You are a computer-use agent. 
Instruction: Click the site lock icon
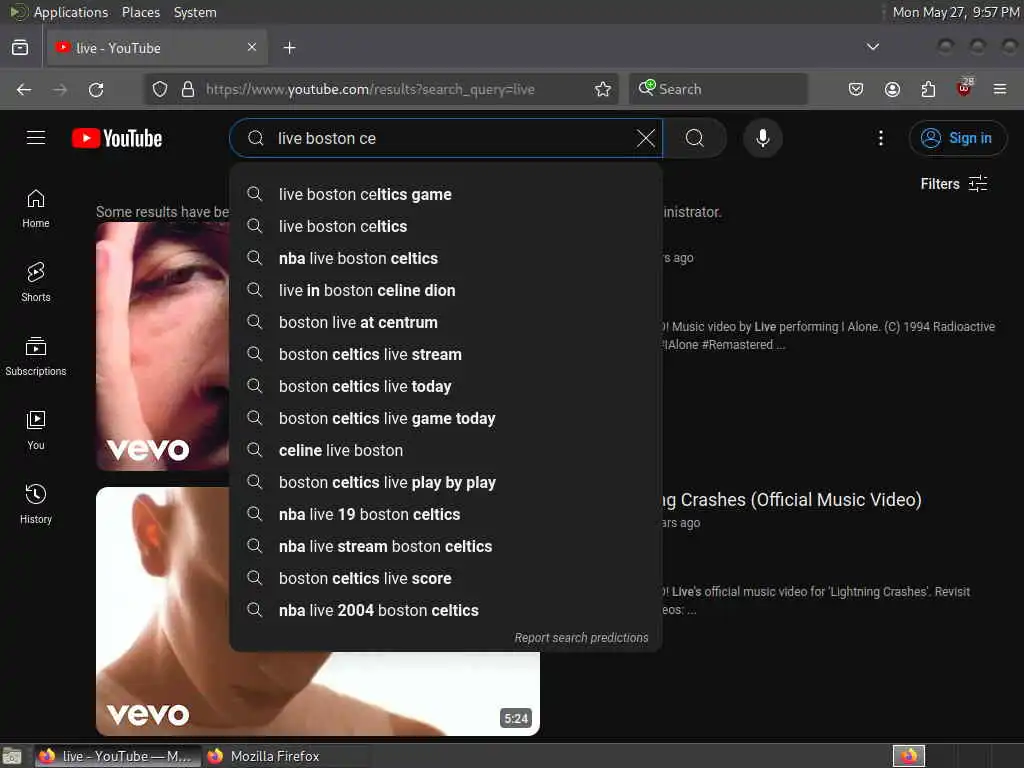pos(188,89)
